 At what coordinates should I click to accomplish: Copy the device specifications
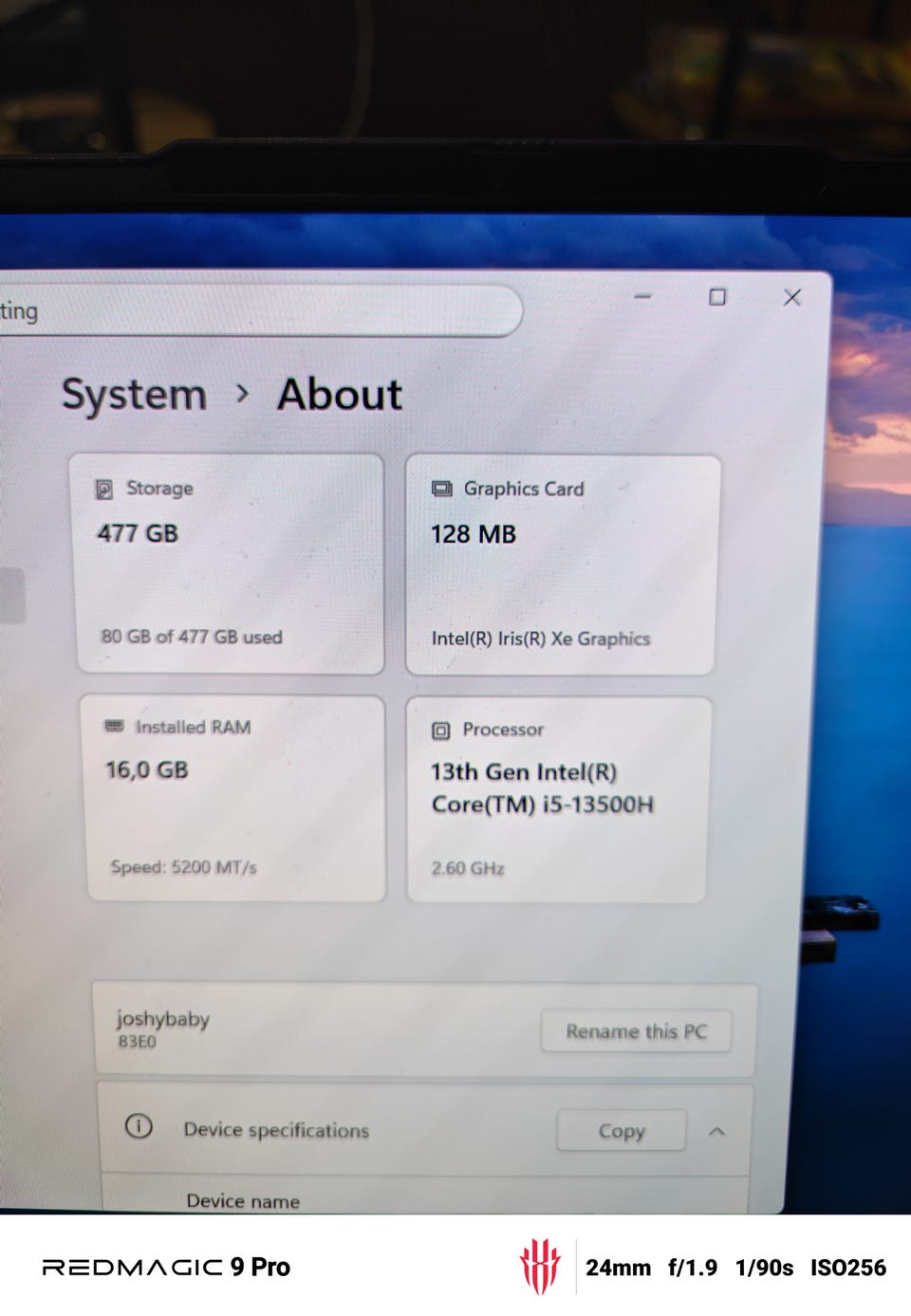click(622, 1131)
